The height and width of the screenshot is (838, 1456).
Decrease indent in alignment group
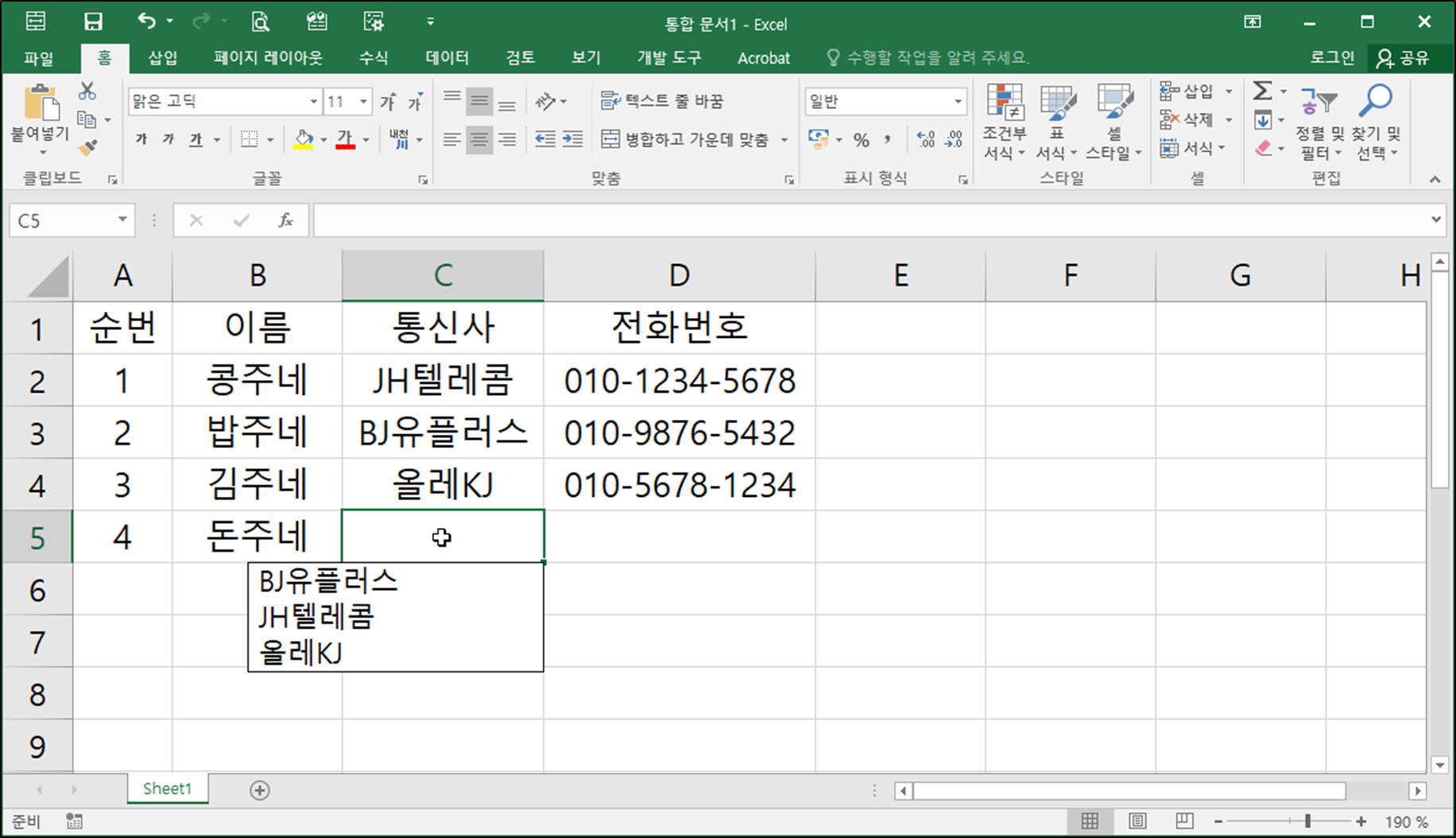point(545,140)
